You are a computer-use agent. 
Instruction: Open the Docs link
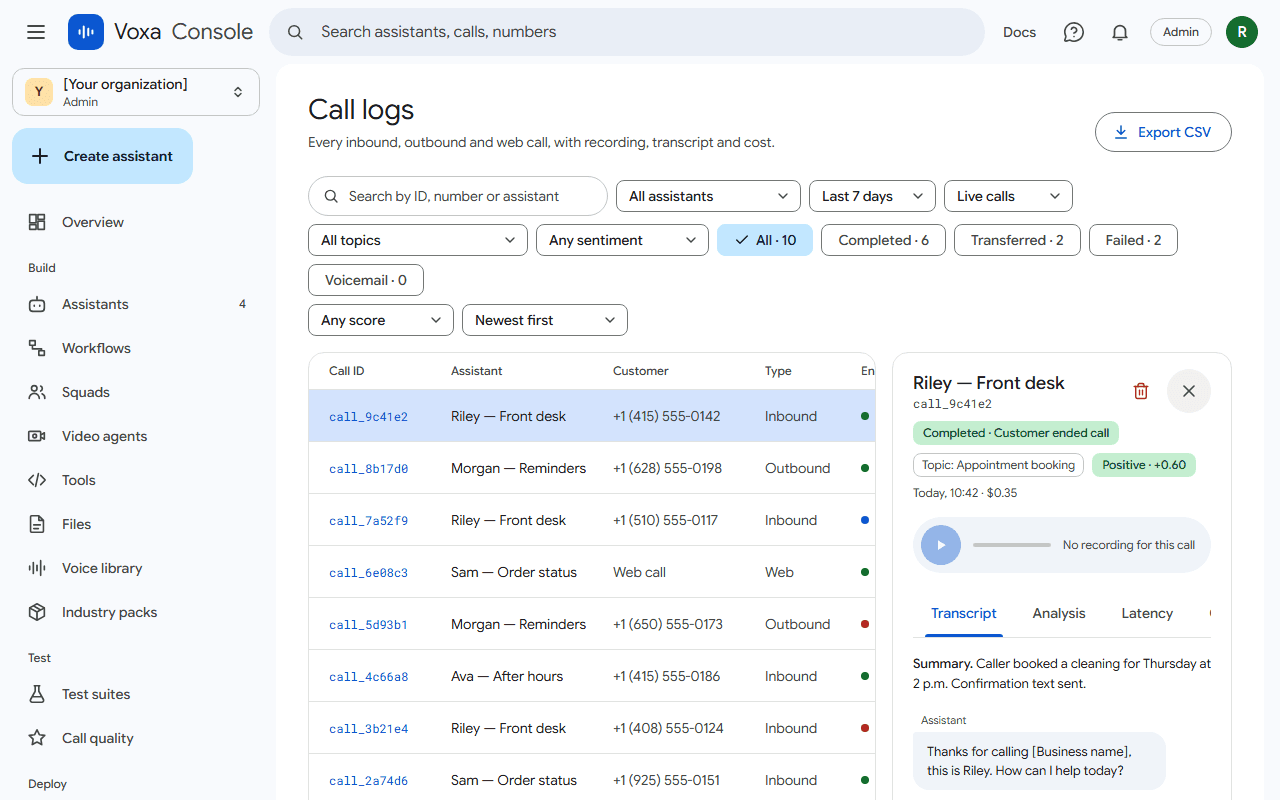point(1019,32)
